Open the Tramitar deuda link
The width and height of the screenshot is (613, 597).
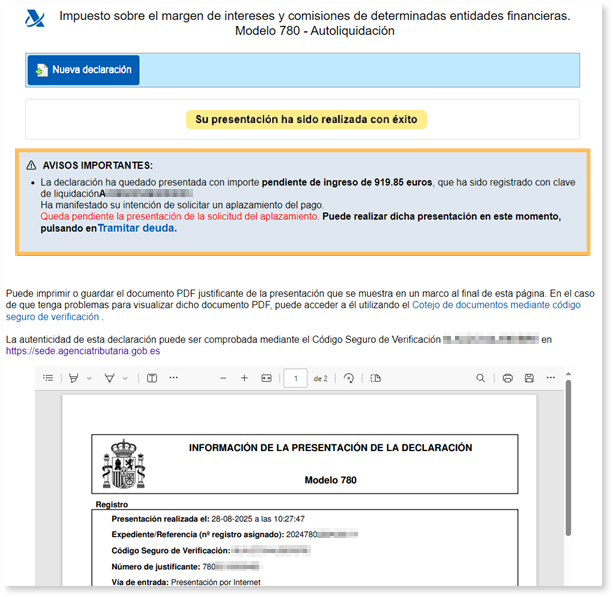click(137, 228)
